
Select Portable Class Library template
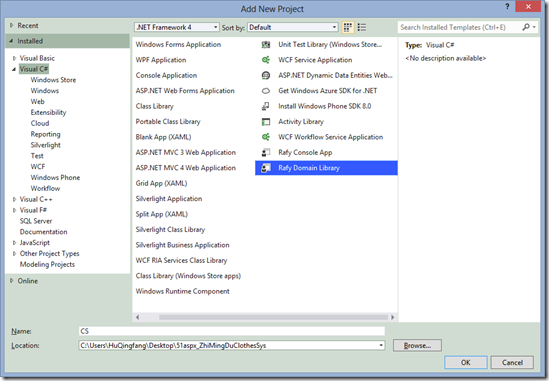168,122
